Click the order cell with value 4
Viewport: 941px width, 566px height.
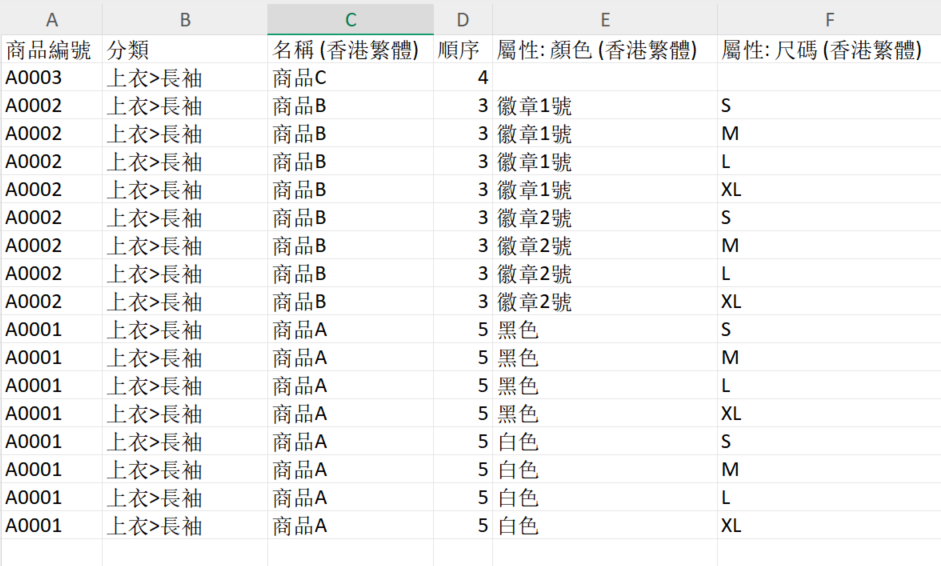462,78
